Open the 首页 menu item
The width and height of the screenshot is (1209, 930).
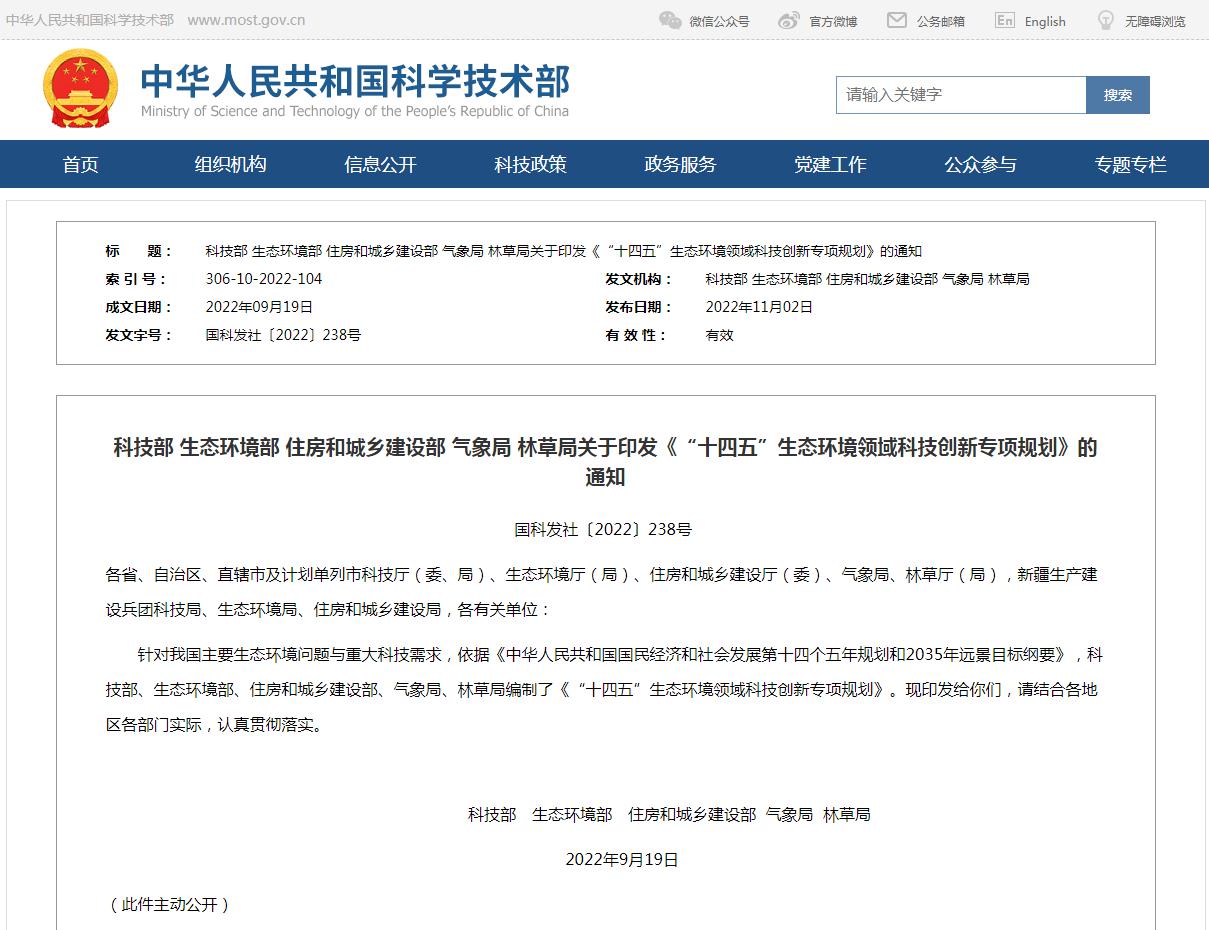(x=80, y=165)
